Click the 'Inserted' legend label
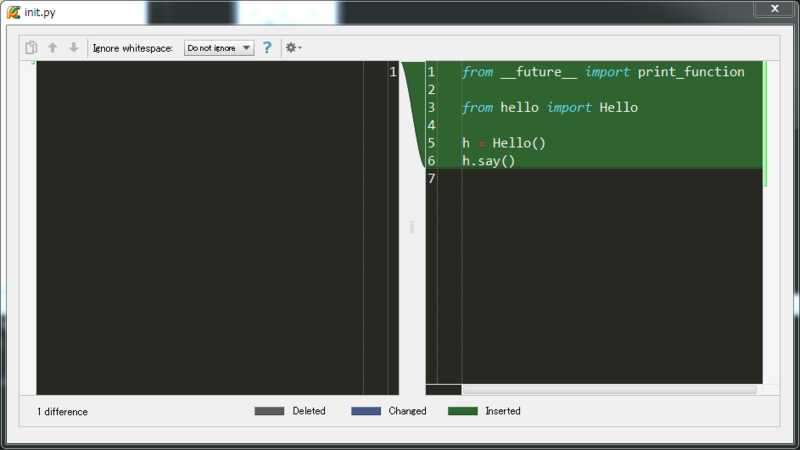 [x=503, y=411]
